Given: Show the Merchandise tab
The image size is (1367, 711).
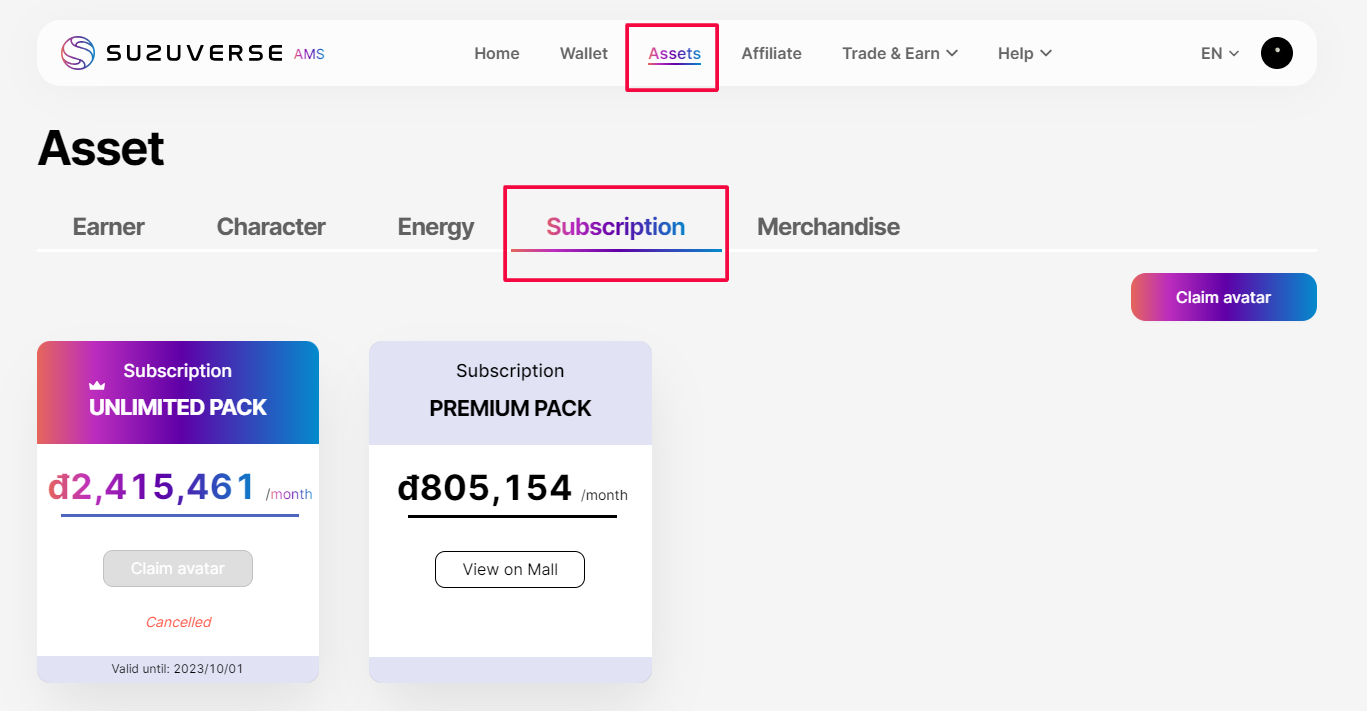Looking at the screenshot, I should pos(828,227).
